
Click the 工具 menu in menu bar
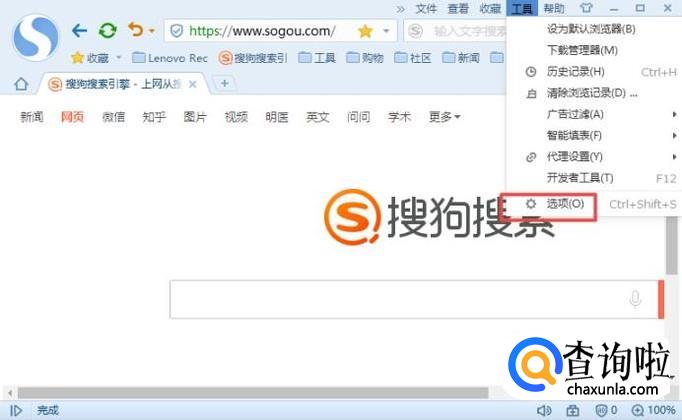522,8
